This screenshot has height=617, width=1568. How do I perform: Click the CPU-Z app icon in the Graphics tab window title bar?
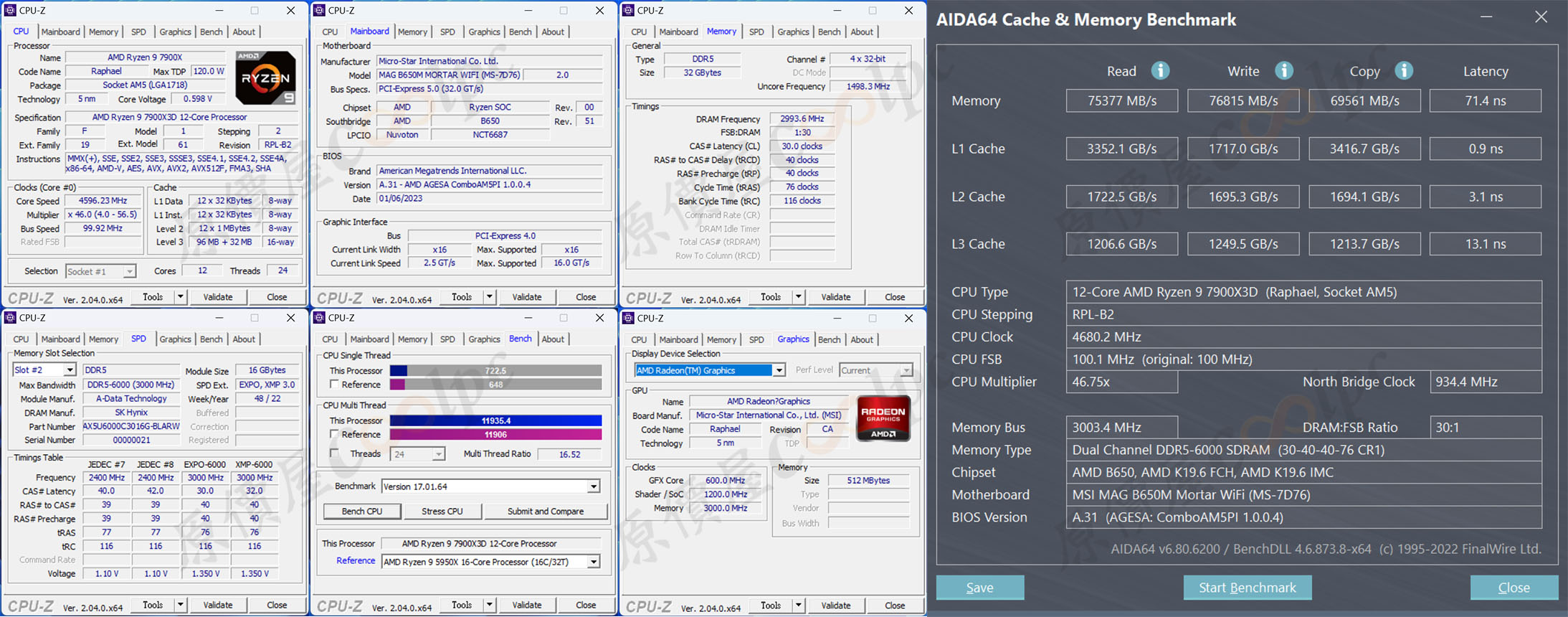pos(628,318)
